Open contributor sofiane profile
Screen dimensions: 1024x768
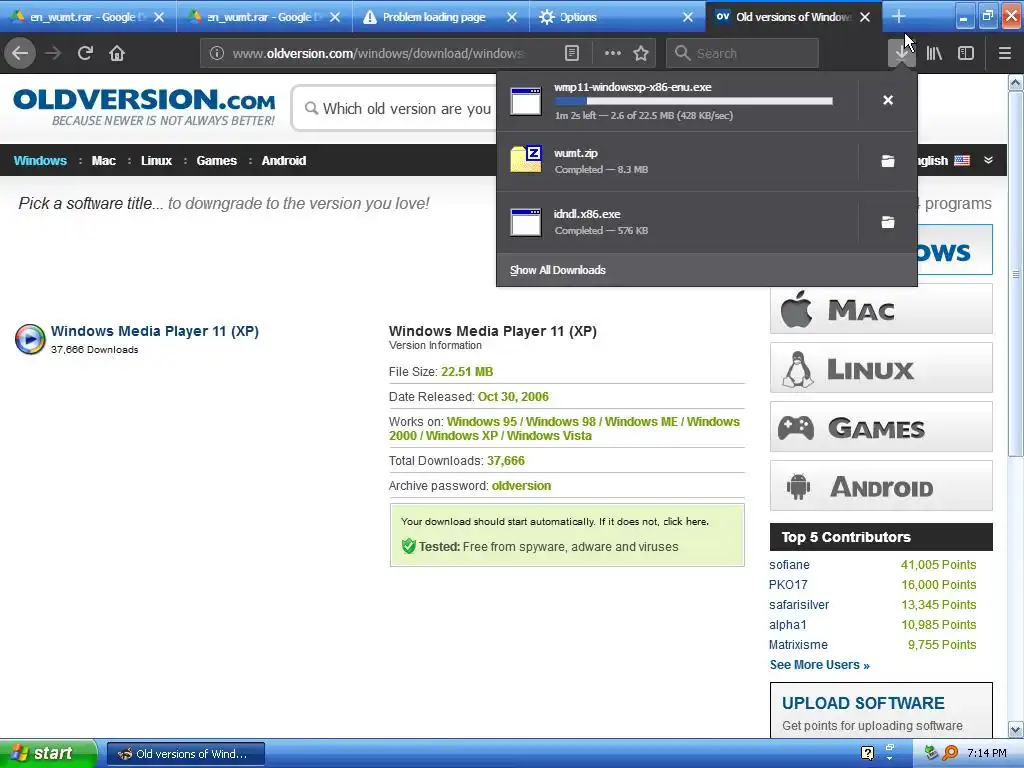click(x=789, y=565)
